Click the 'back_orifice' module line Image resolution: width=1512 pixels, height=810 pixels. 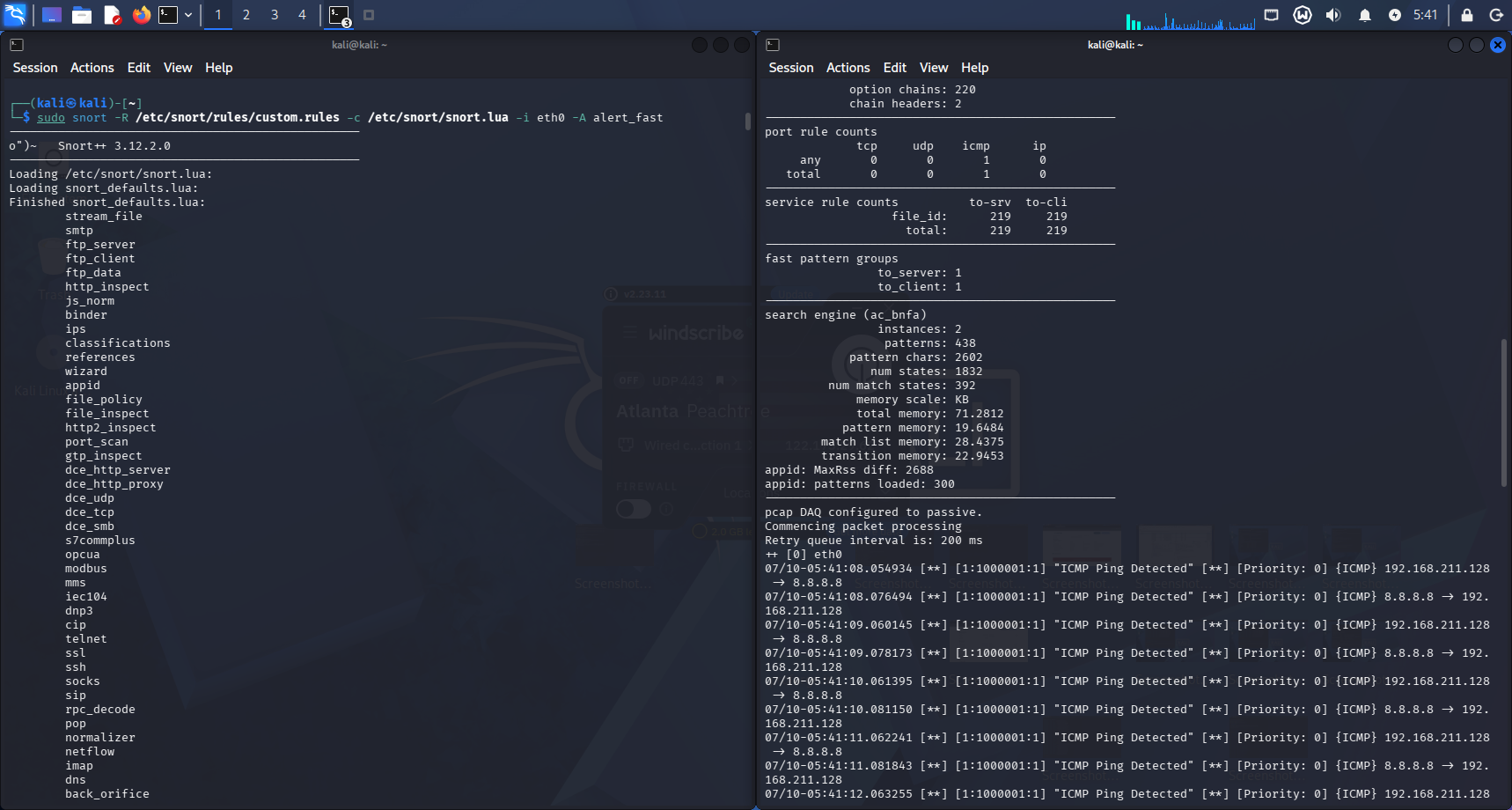pyautogui.click(x=107, y=794)
